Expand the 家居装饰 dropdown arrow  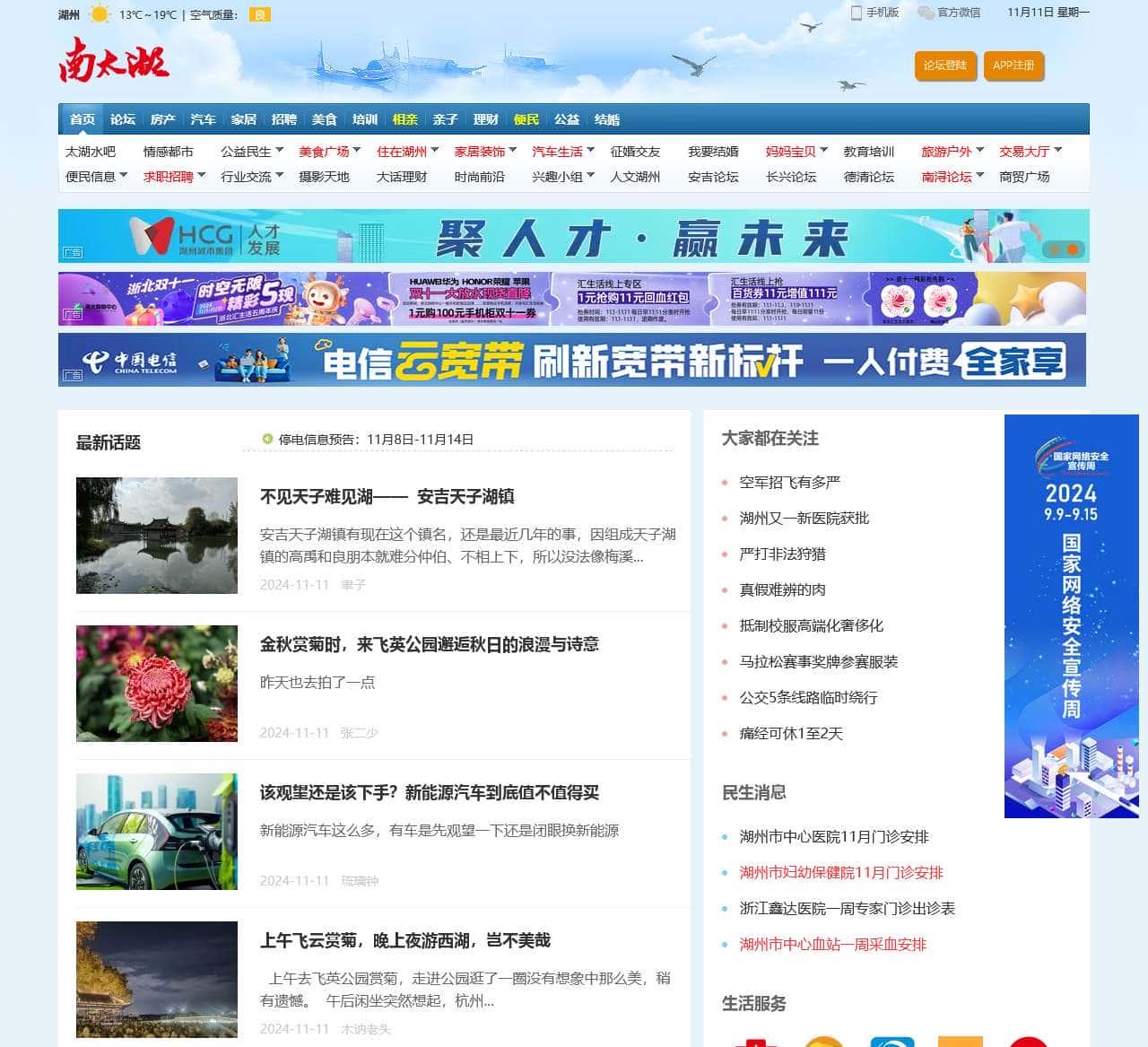[513, 150]
